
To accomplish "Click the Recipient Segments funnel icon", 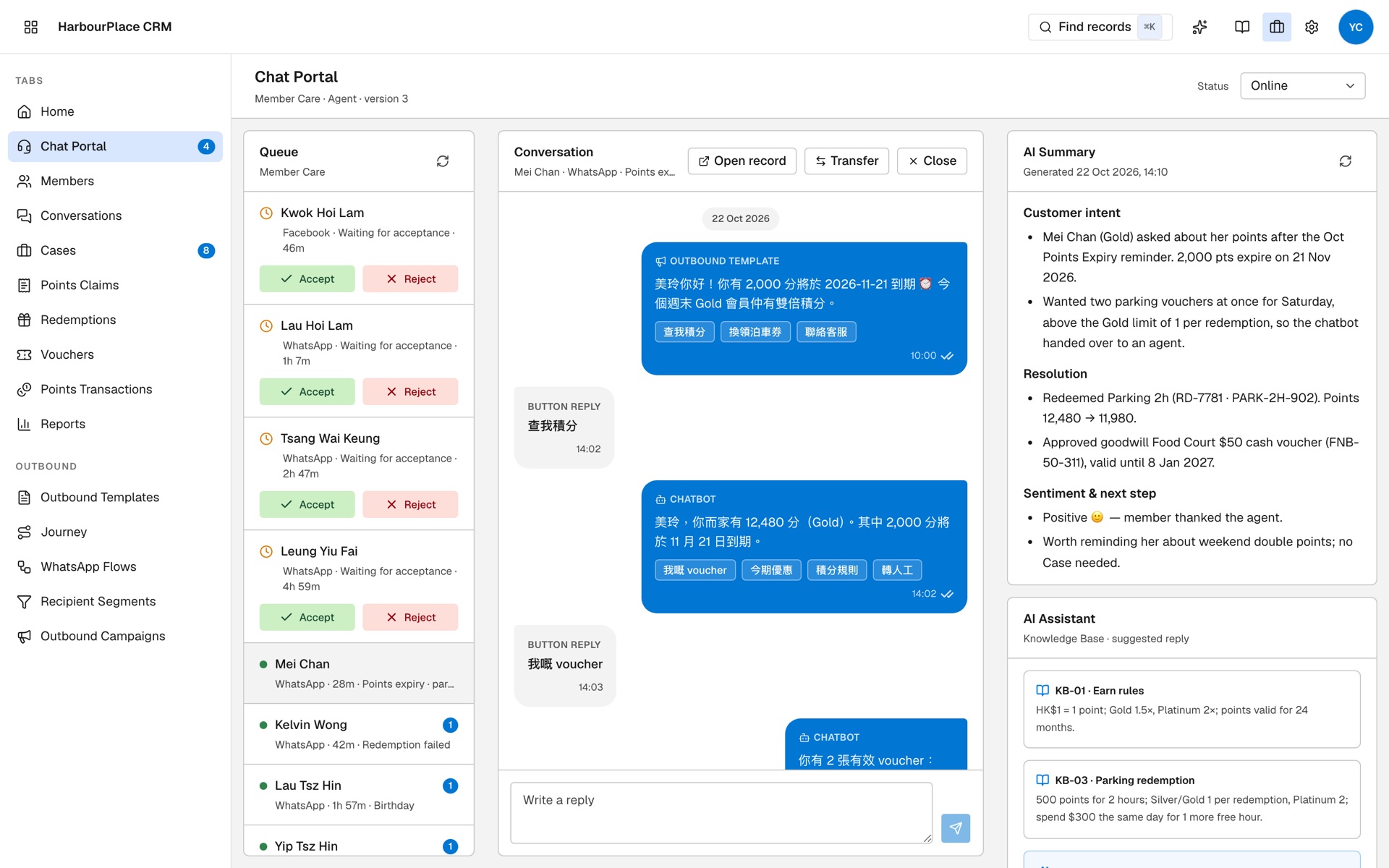I will (25, 601).
